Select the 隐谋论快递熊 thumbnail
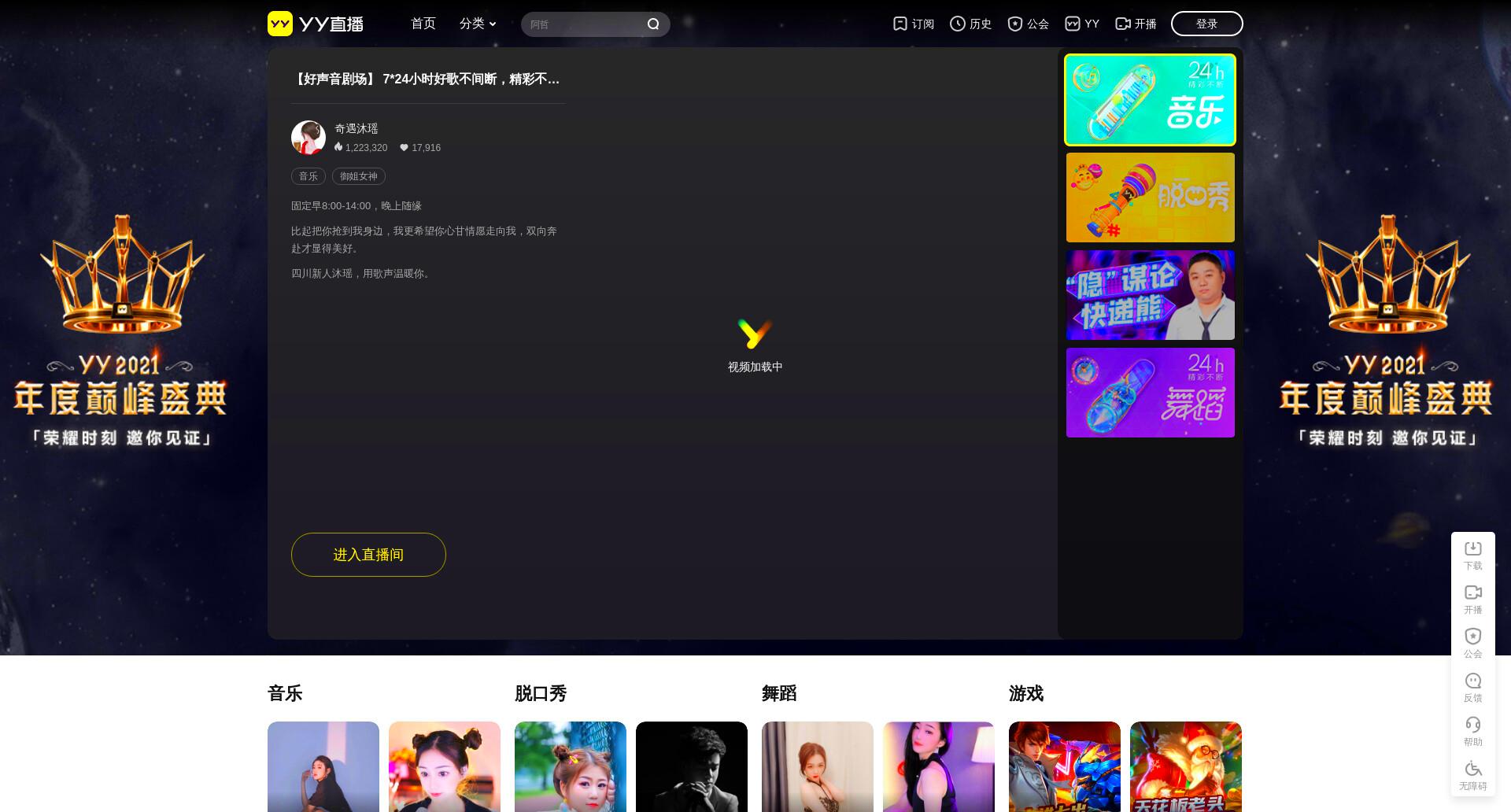Viewport: 1511px width, 812px height. 1150,295
